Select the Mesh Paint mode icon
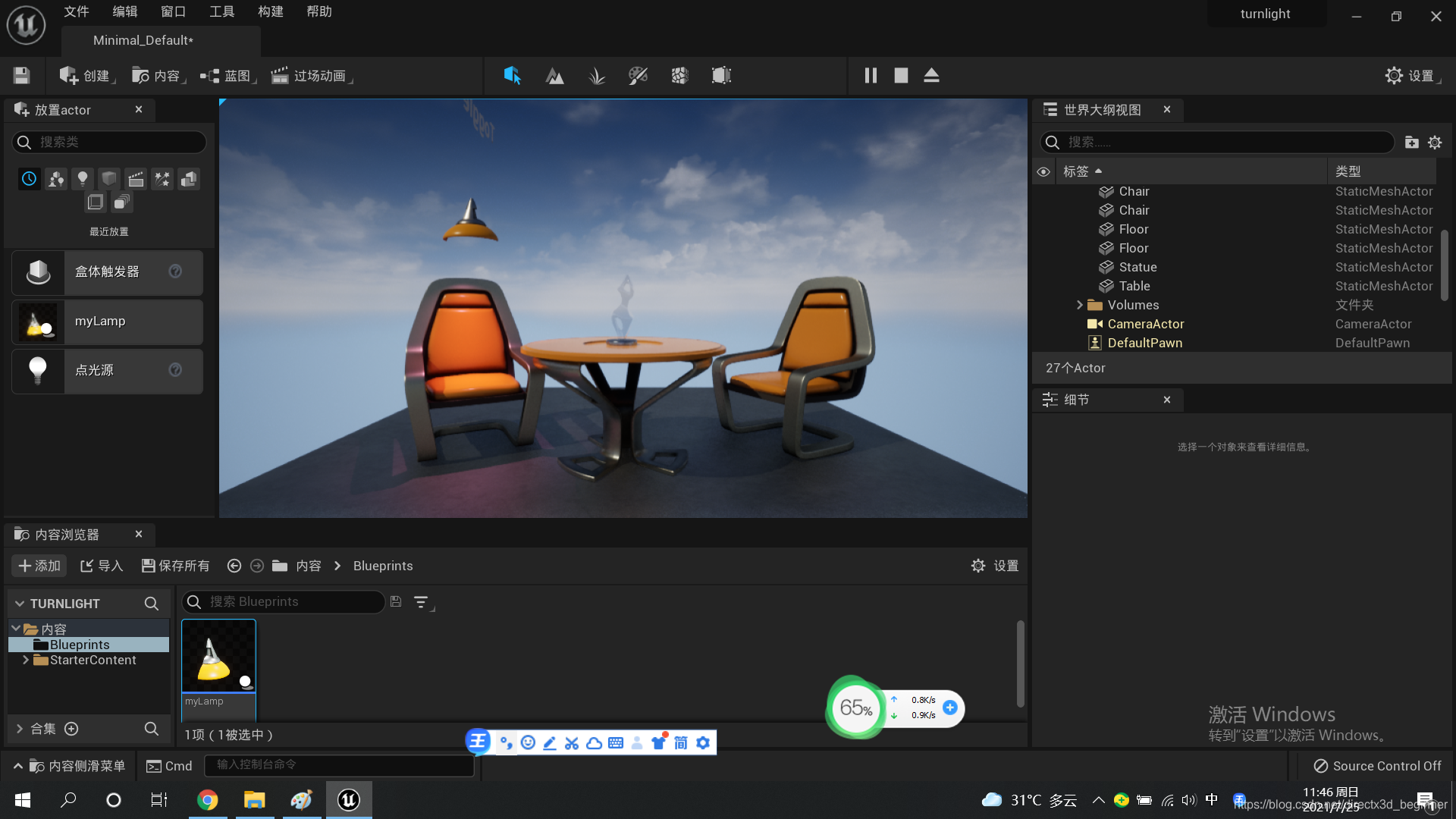This screenshot has width=1456, height=819. click(638, 76)
